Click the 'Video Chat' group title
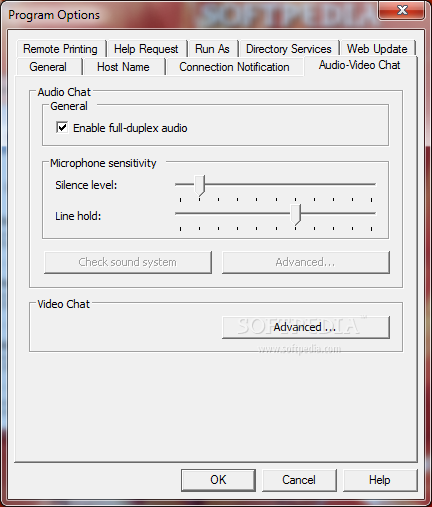The image size is (432, 507). click(64, 304)
